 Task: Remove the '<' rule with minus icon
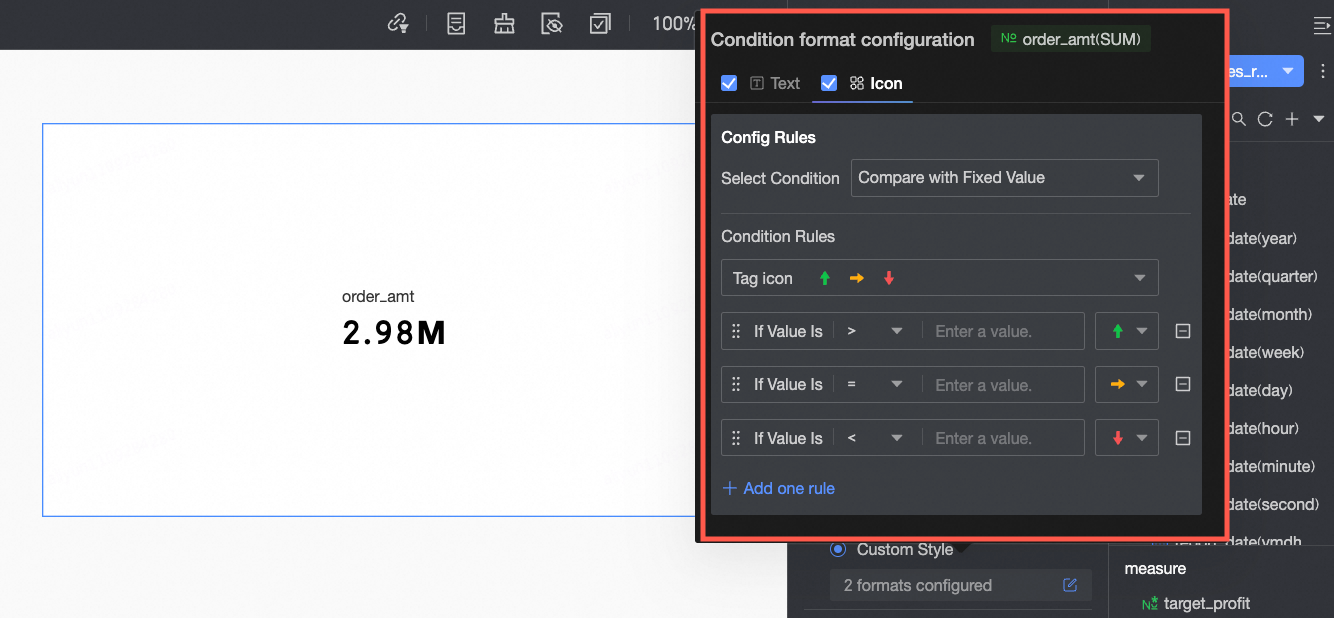(1183, 438)
